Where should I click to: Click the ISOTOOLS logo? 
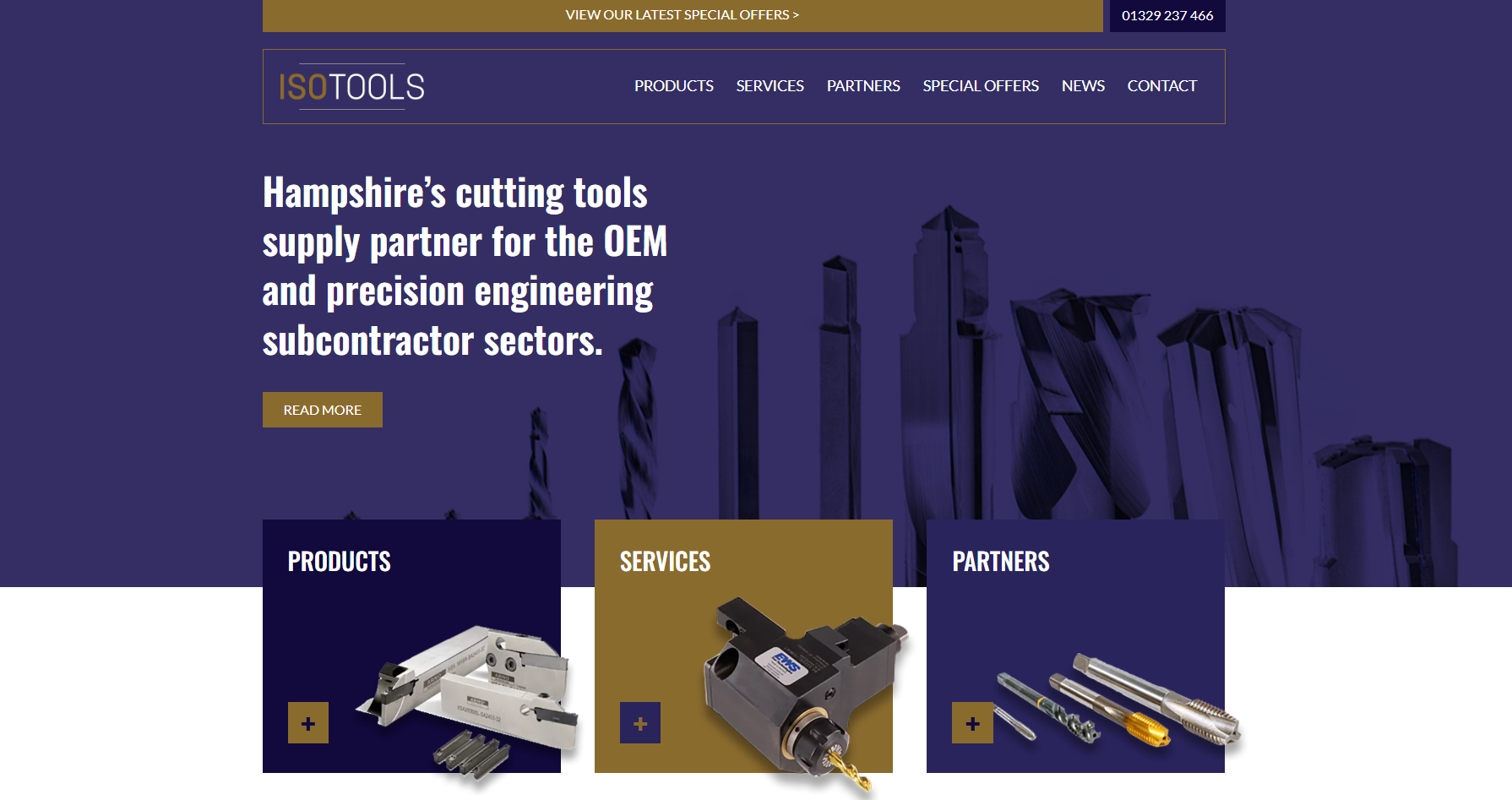[351, 86]
